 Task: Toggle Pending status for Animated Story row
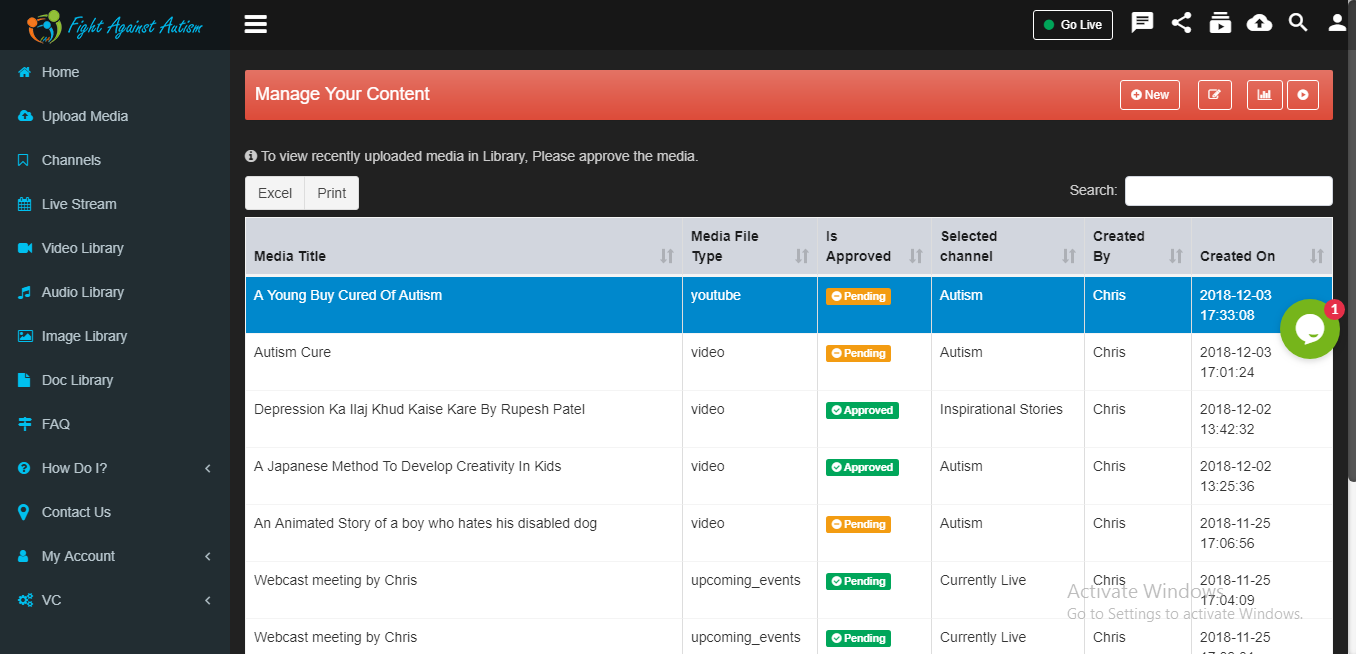click(x=858, y=524)
